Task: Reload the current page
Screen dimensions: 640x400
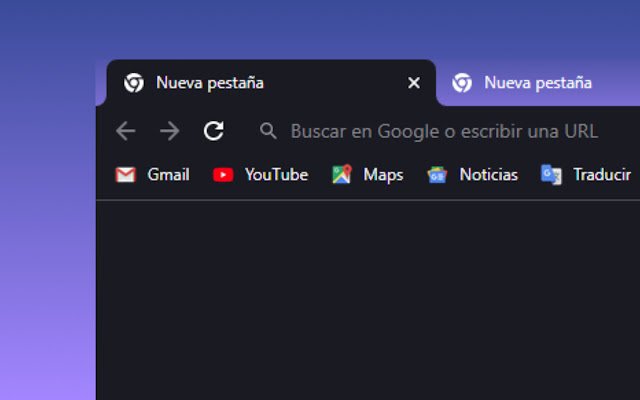Action: pyautogui.click(x=214, y=131)
